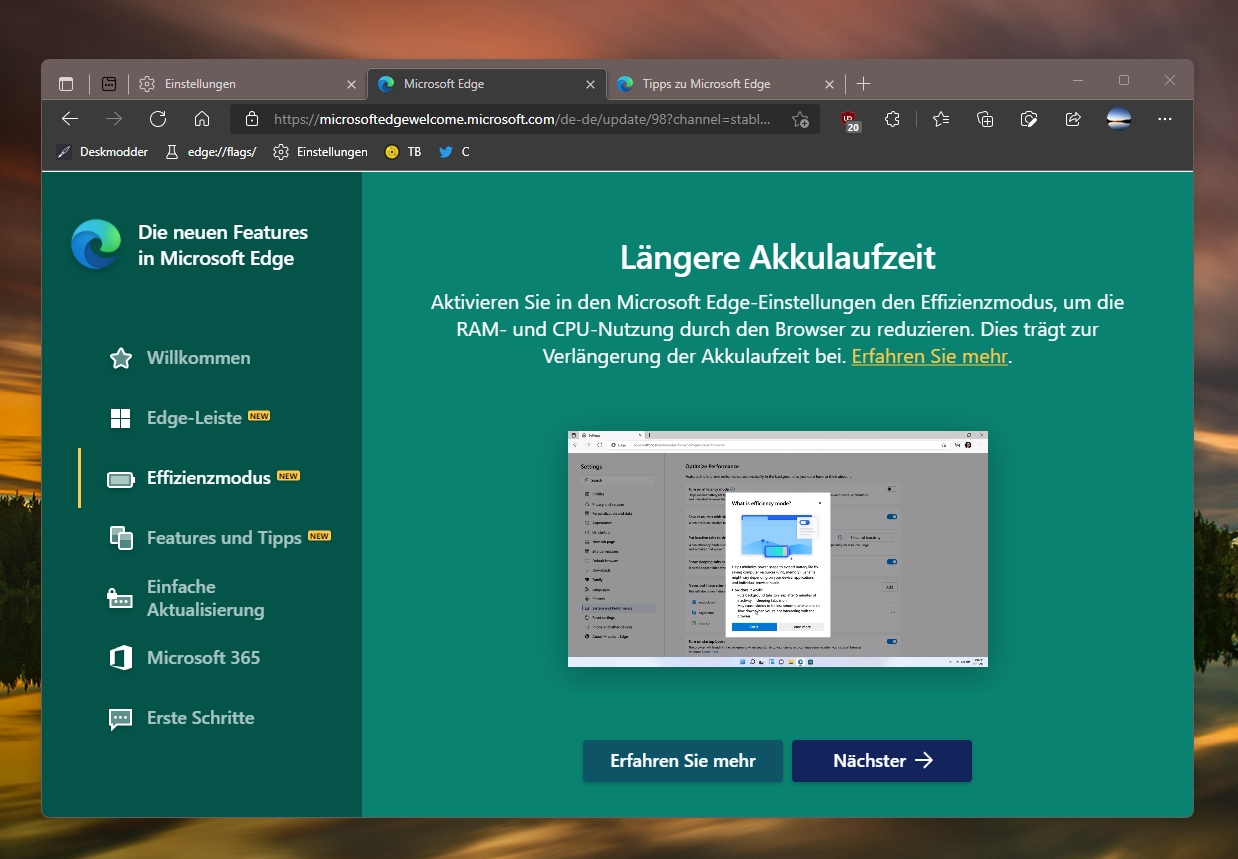
Task: Open the TB bookmark
Action: (403, 152)
